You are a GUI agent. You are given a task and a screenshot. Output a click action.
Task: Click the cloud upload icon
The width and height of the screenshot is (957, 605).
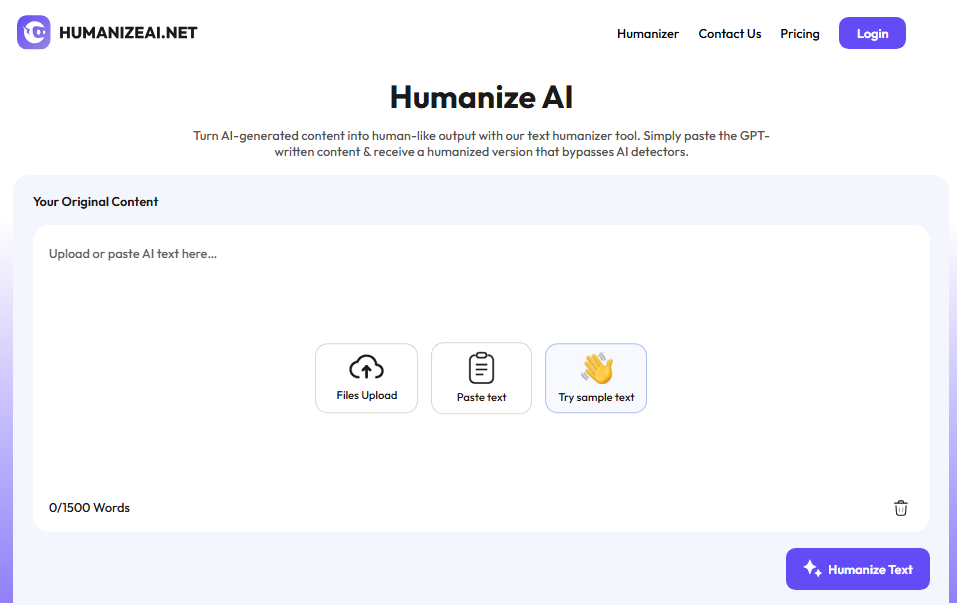click(x=366, y=368)
